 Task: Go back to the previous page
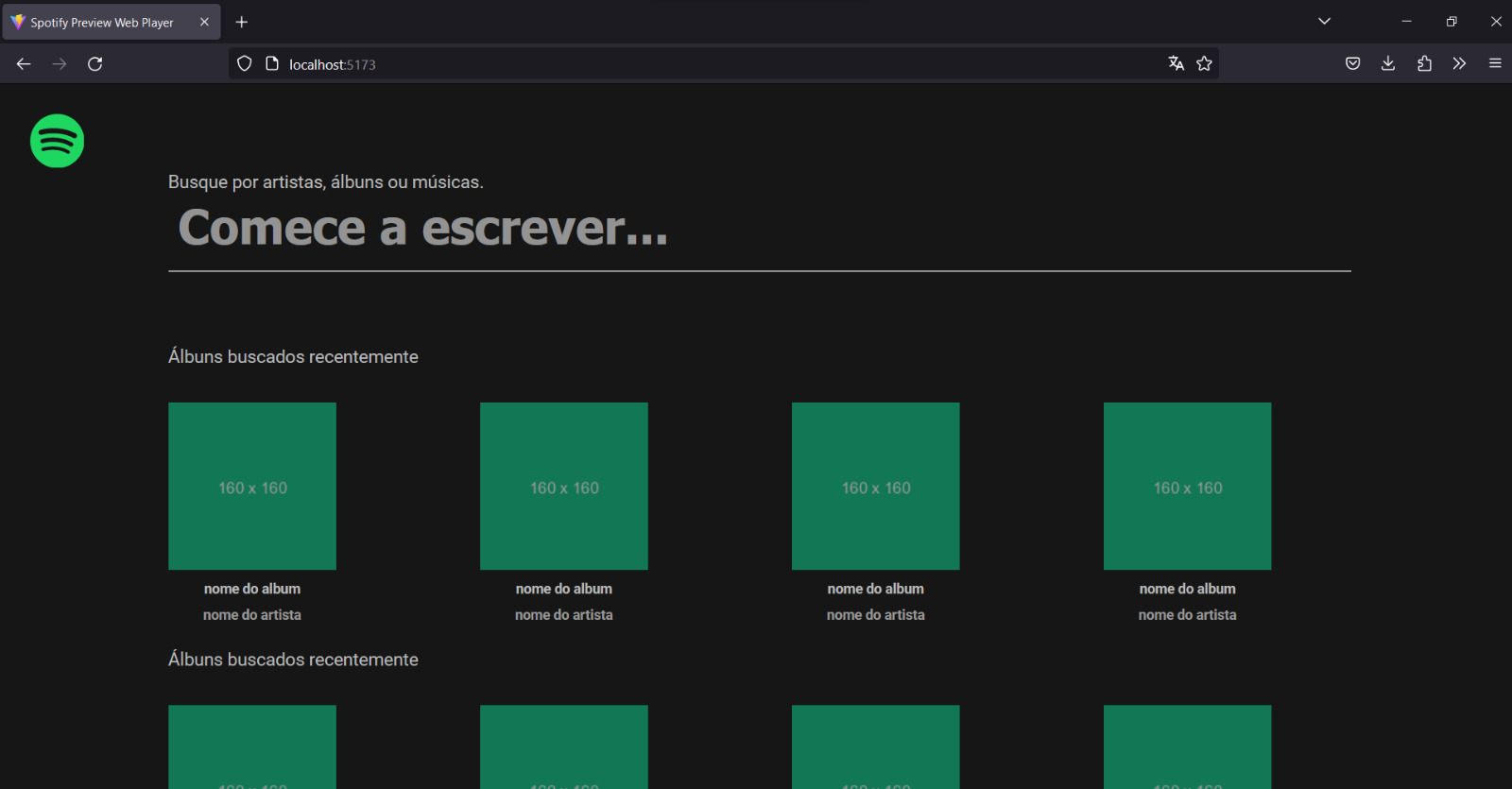[x=24, y=63]
